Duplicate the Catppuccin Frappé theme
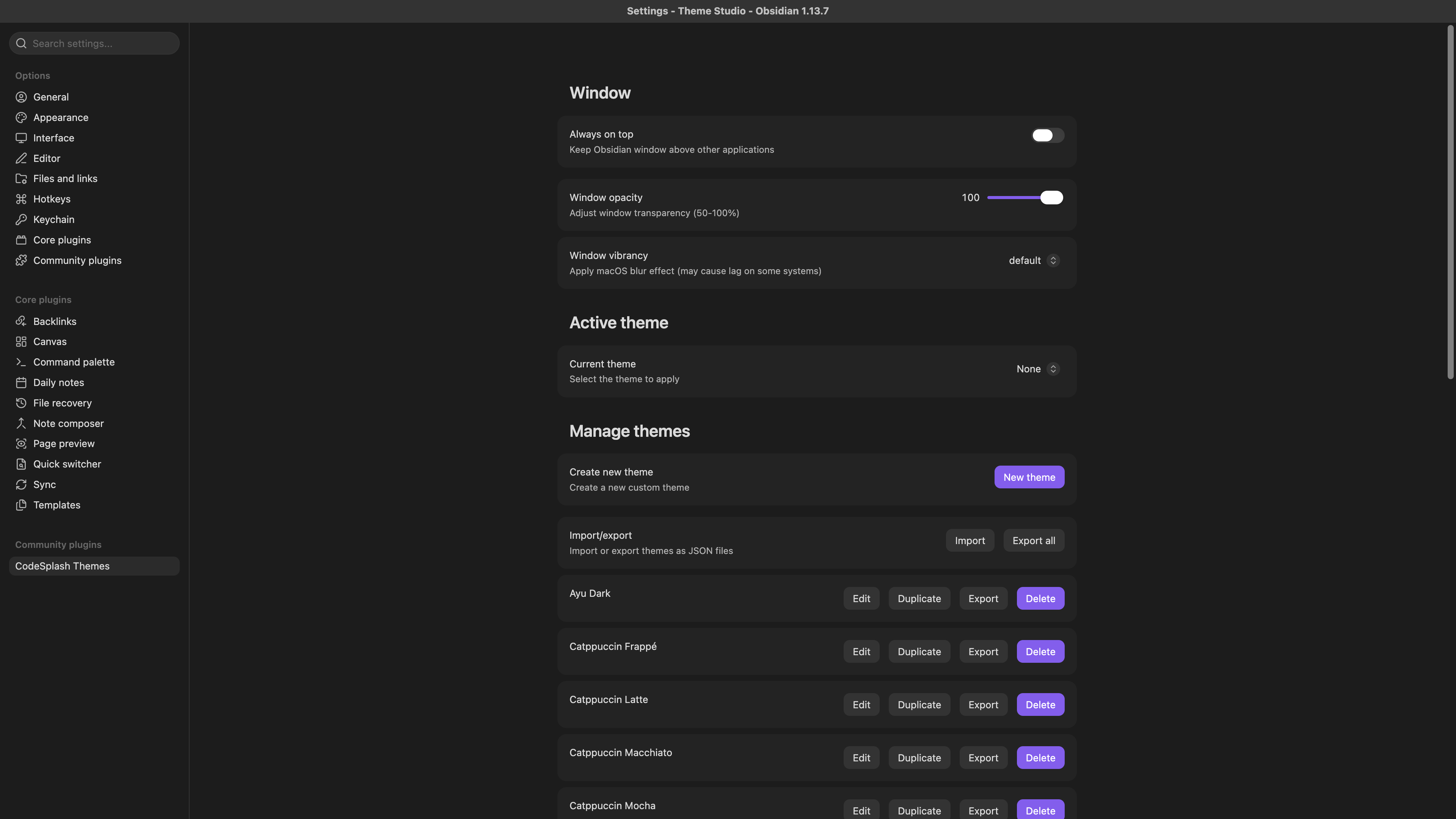This screenshot has width=1456, height=819. coord(919,652)
